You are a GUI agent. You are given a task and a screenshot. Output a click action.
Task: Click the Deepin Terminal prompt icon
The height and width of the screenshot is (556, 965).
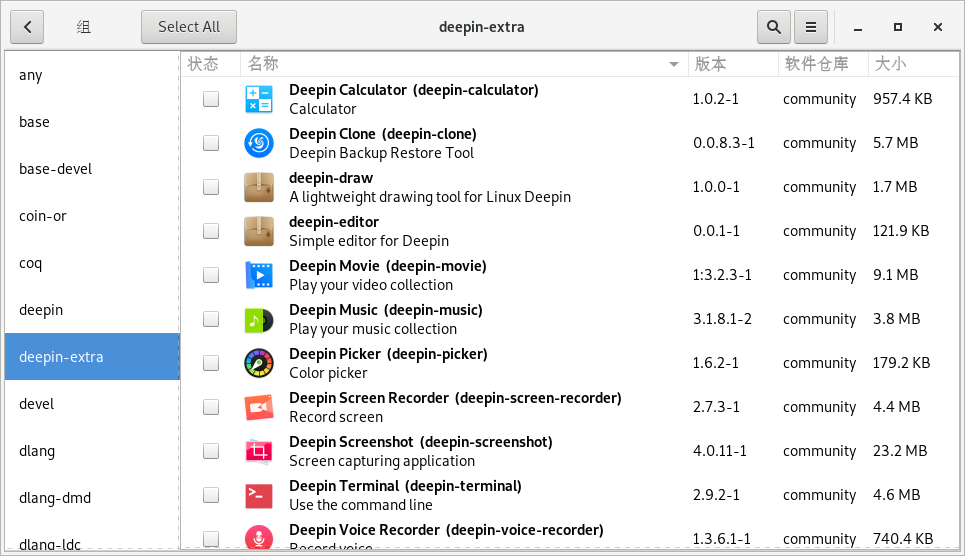258,495
